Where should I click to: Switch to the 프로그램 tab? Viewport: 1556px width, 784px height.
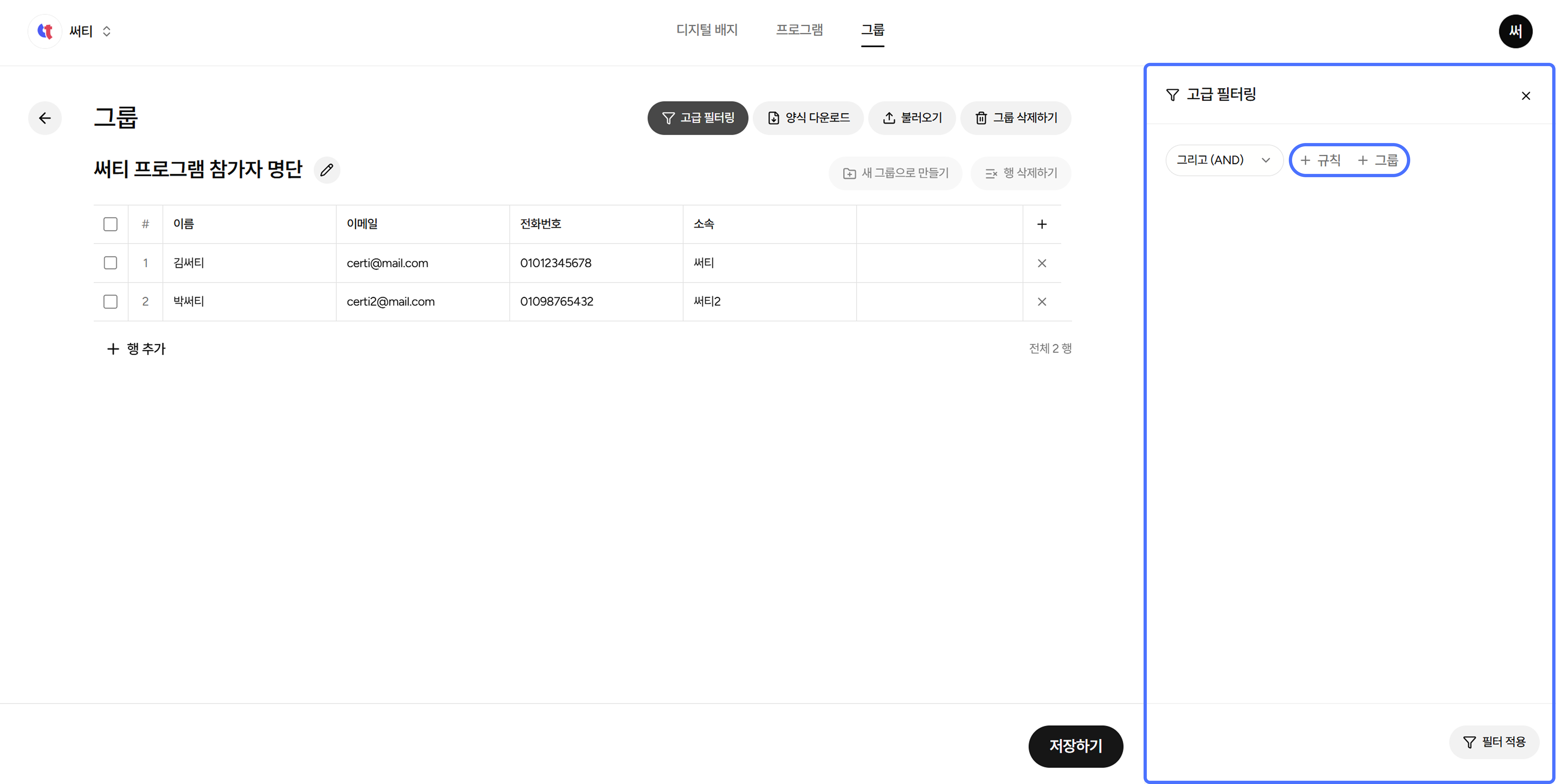(x=799, y=30)
